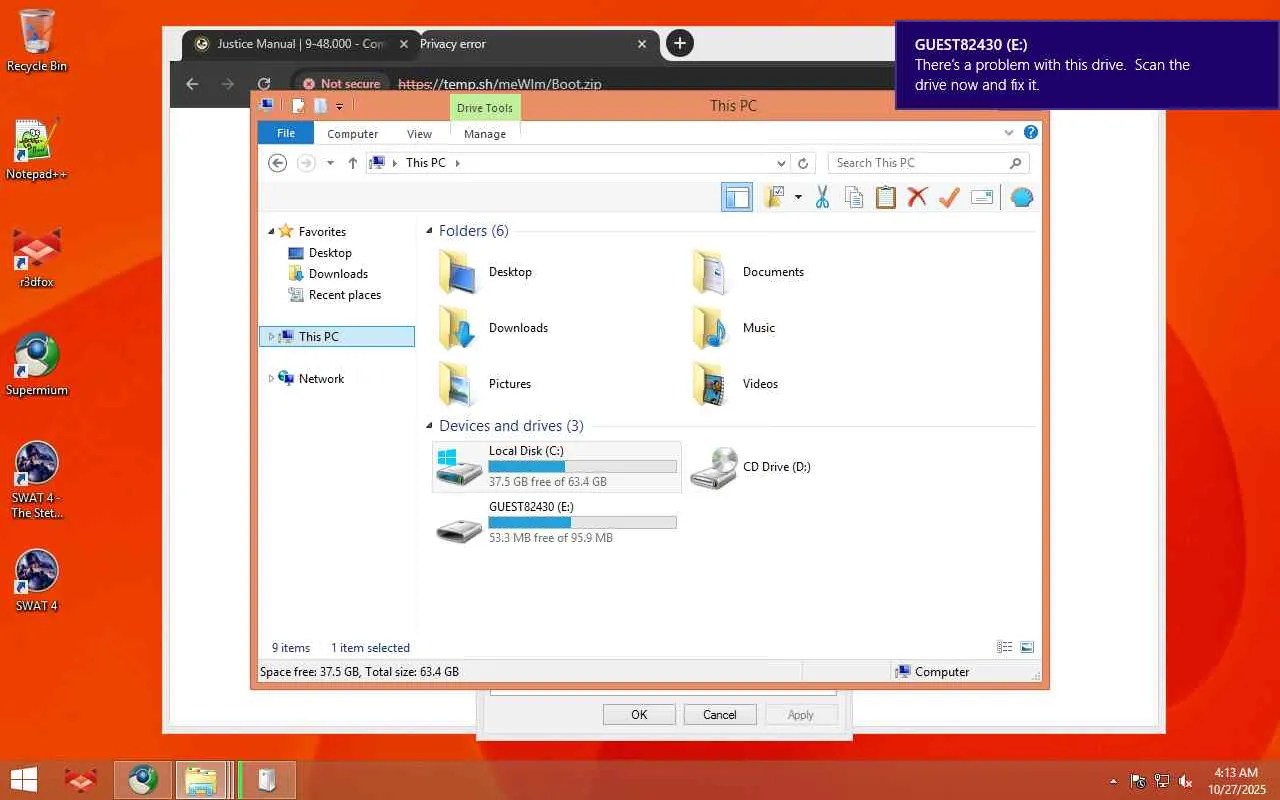Image resolution: width=1280 pixels, height=800 pixels.
Task: Open the Customize Quick Access Toolbar dropdown
Action: [x=340, y=106]
